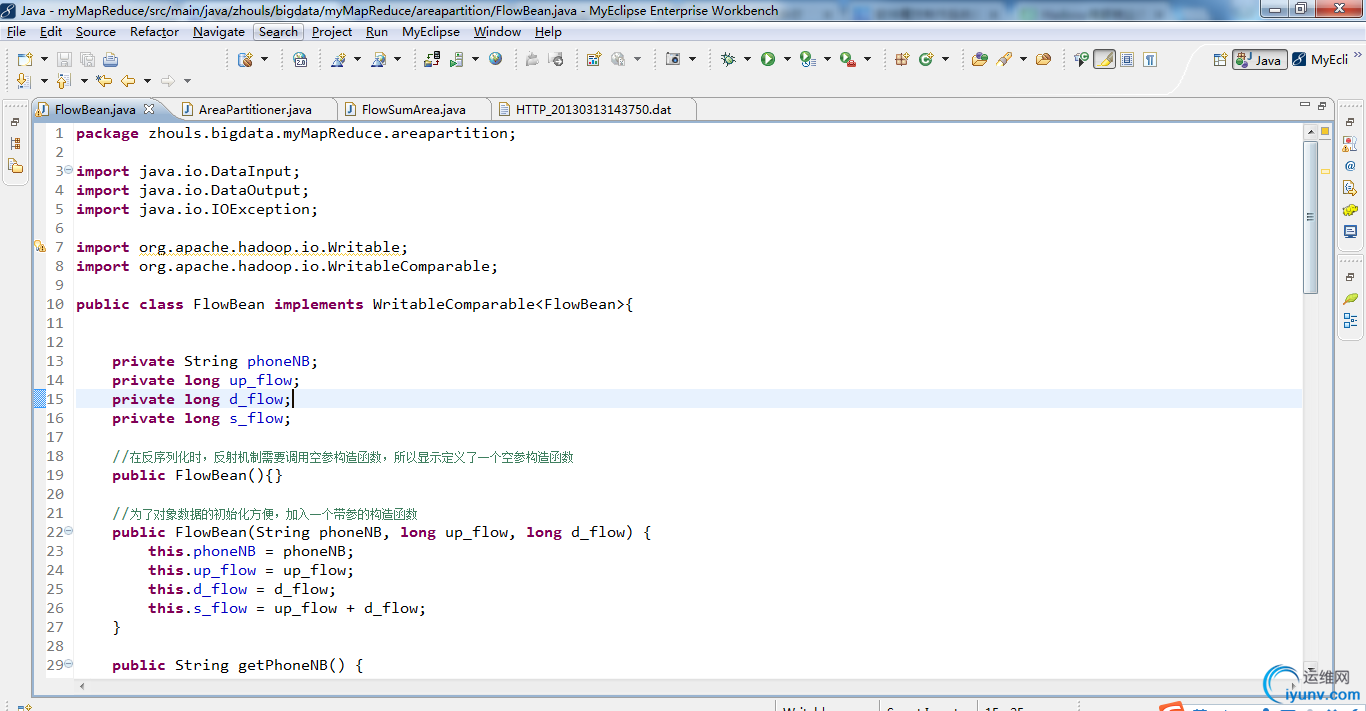The width and height of the screenshot is (1366, 711).
Task: Open dropdown next to New Java Class icon
Action: tap(945, 60)
